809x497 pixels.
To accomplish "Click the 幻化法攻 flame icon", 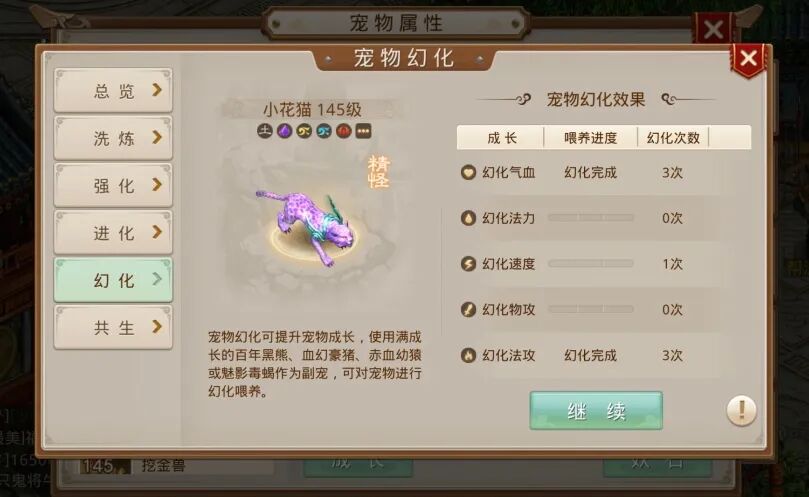I will [x=468, y=355].
